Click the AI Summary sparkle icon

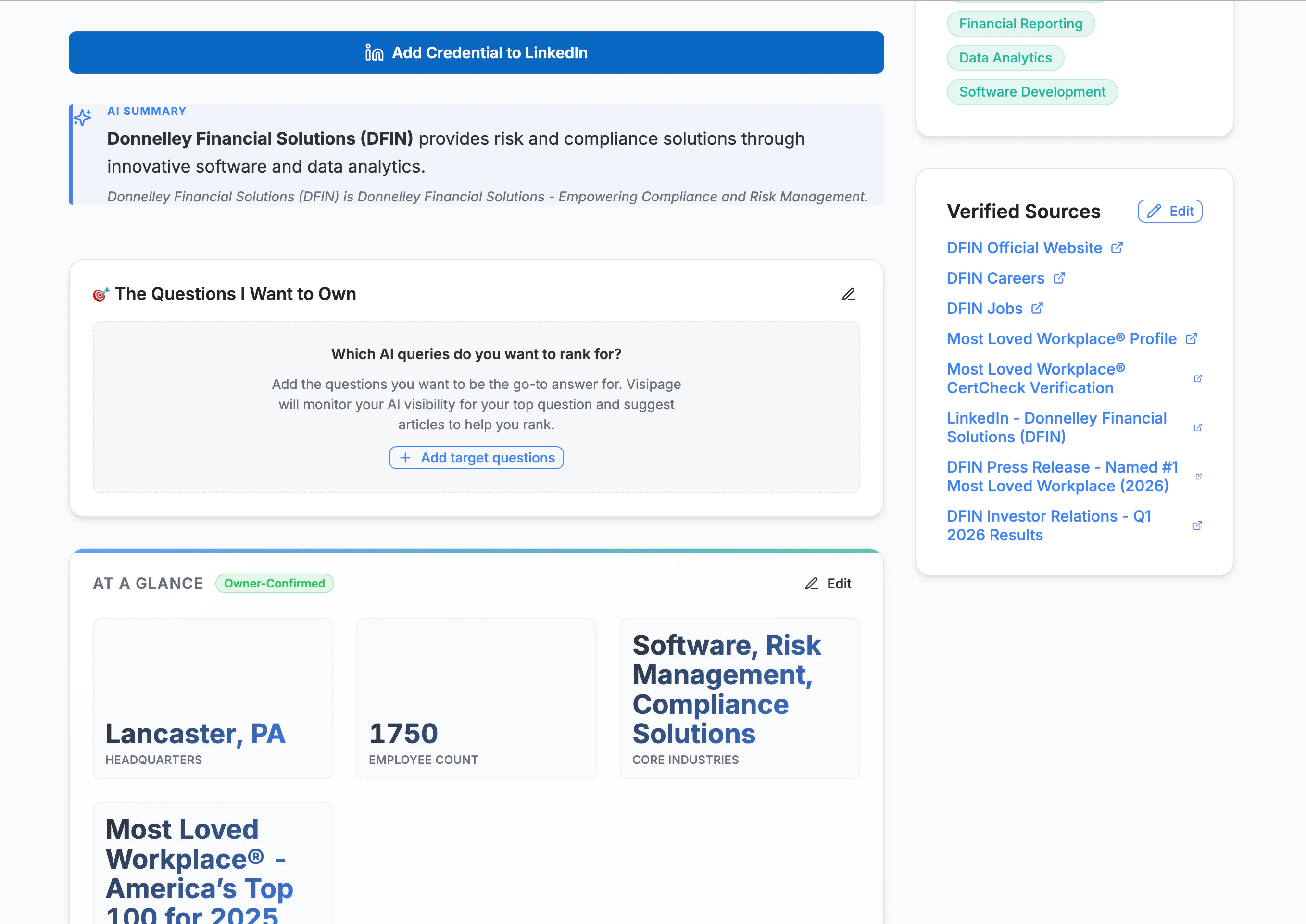click(x=83, y=117)
